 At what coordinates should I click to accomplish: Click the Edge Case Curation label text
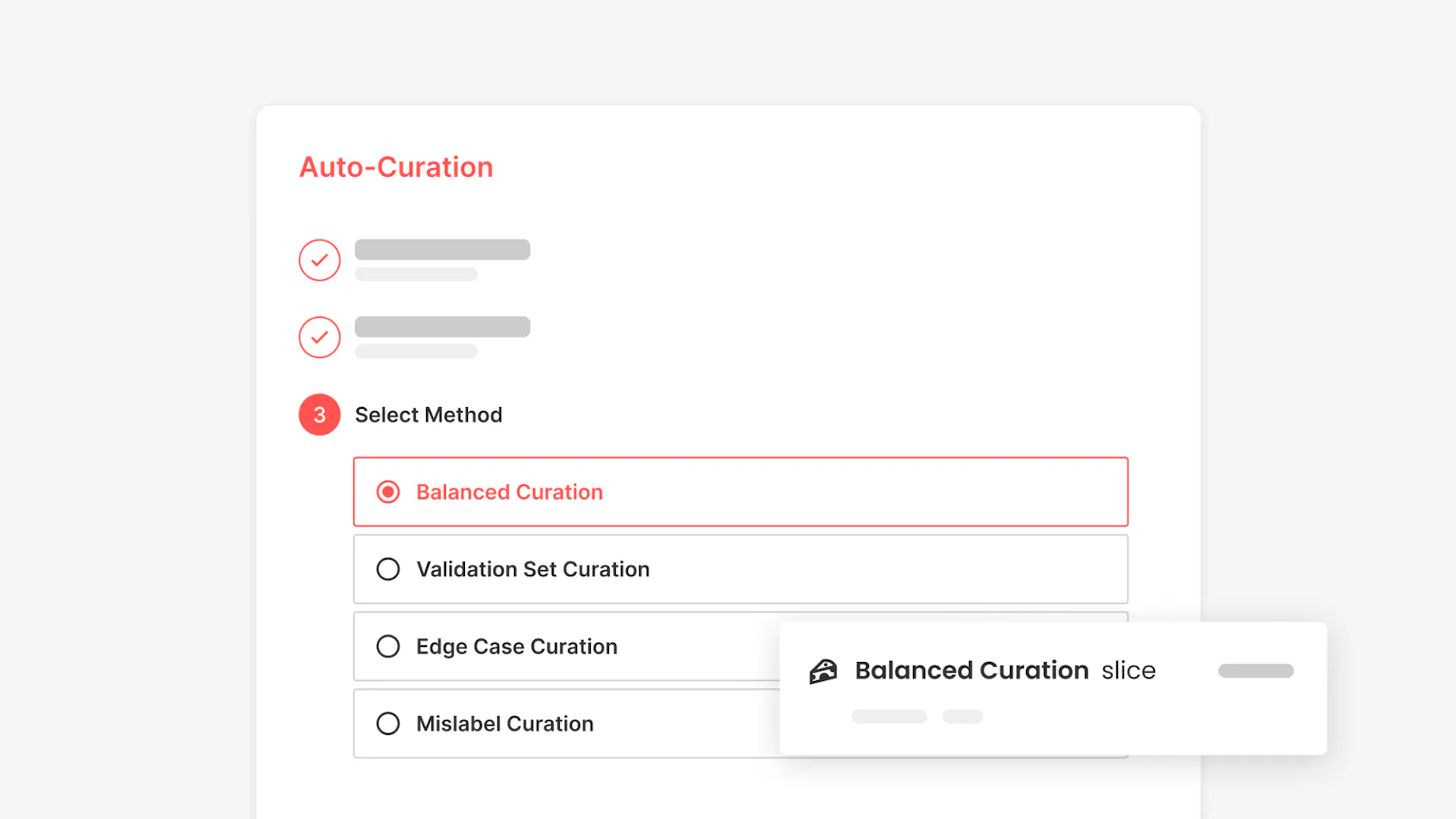516,647
